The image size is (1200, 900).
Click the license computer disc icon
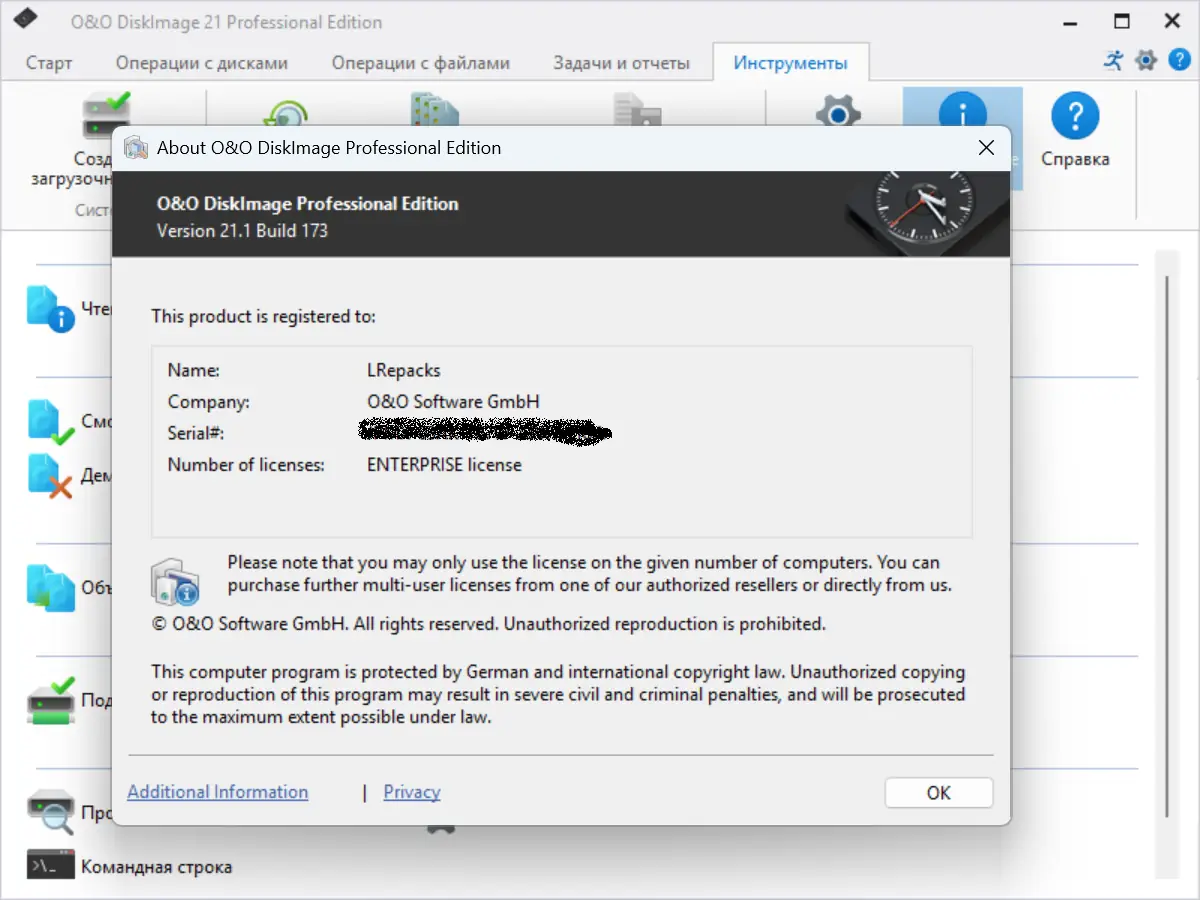pos(175,581)
